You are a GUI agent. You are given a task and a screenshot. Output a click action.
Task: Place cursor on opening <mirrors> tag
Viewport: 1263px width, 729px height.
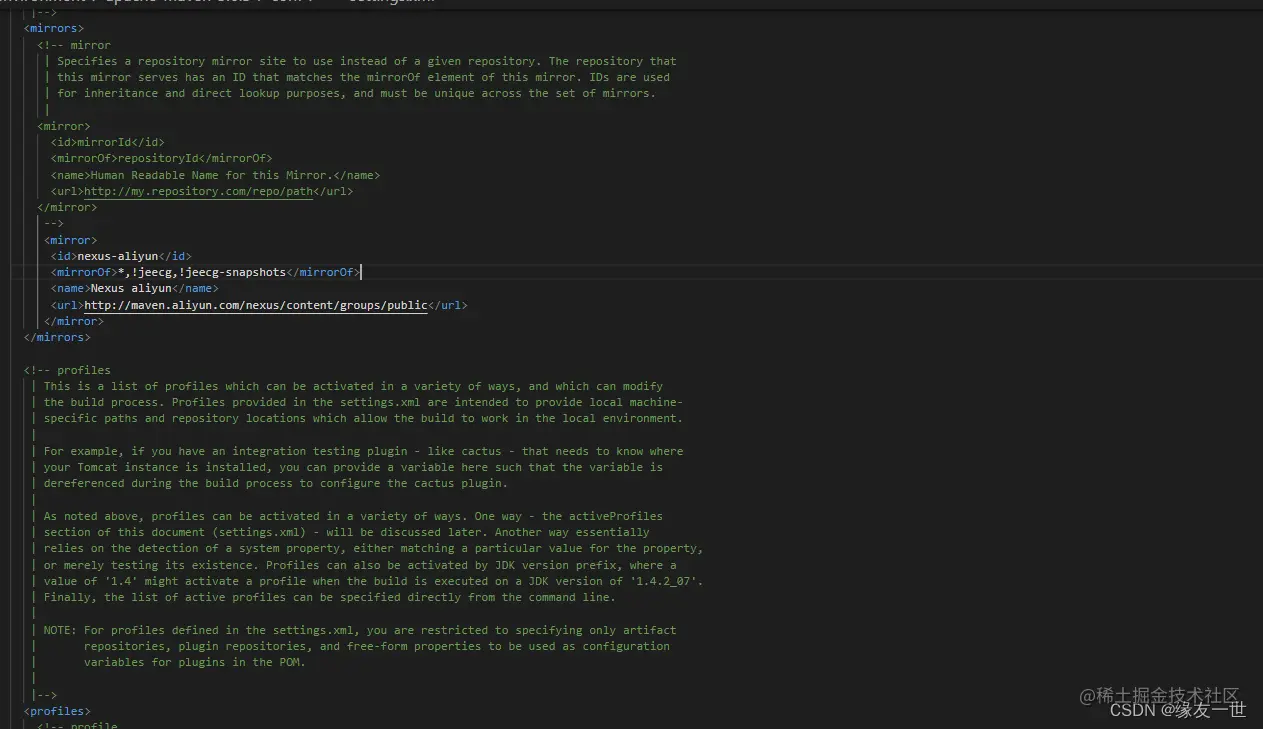pos(54,28)
